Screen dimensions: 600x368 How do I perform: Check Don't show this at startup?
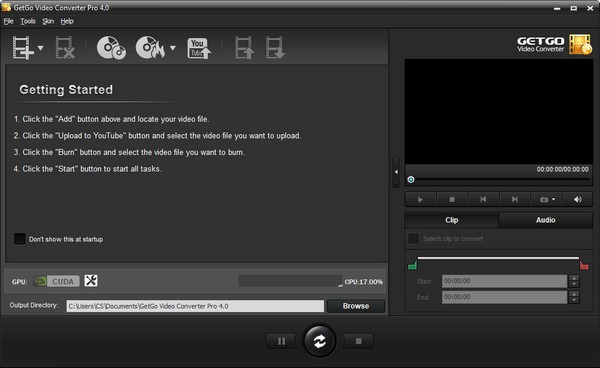[20, 239]
